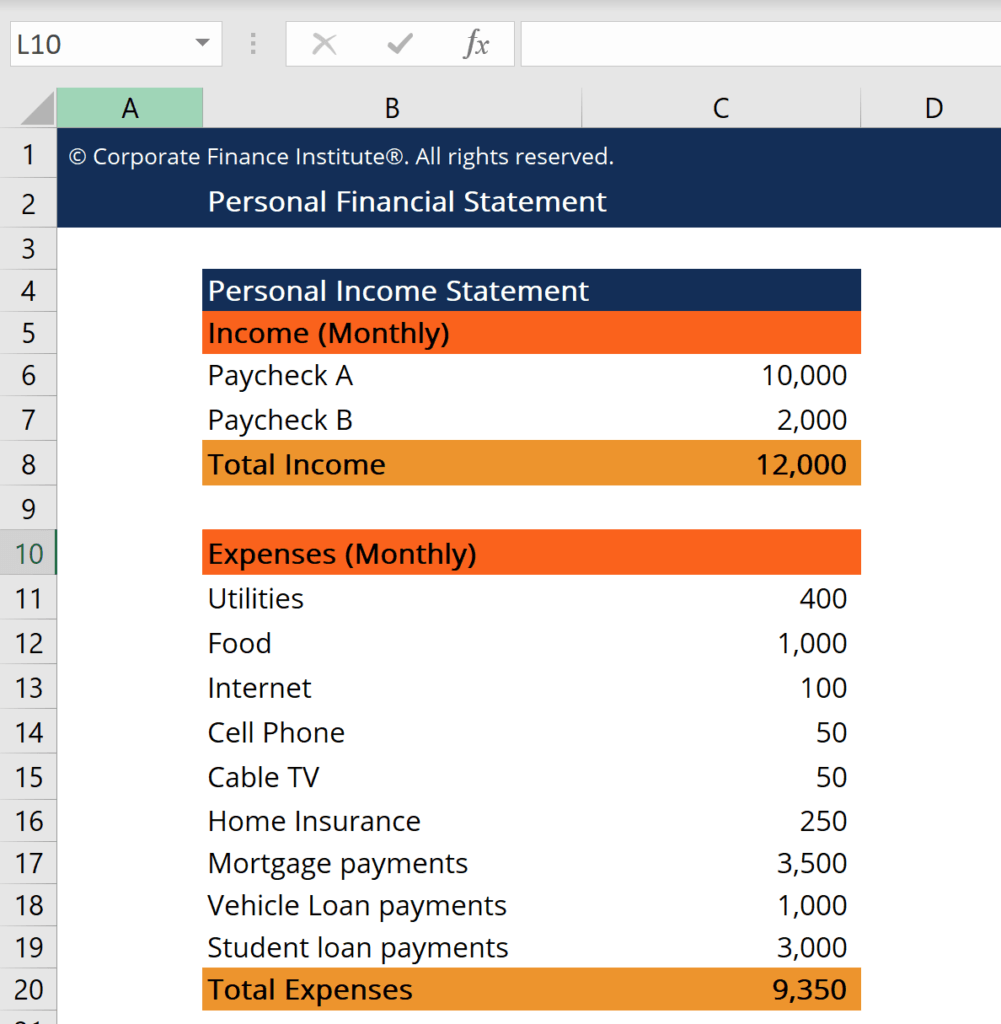The height and width of the screenshot is (1024, 1001).
Task: Select column header C
Action: pos(721,107)
